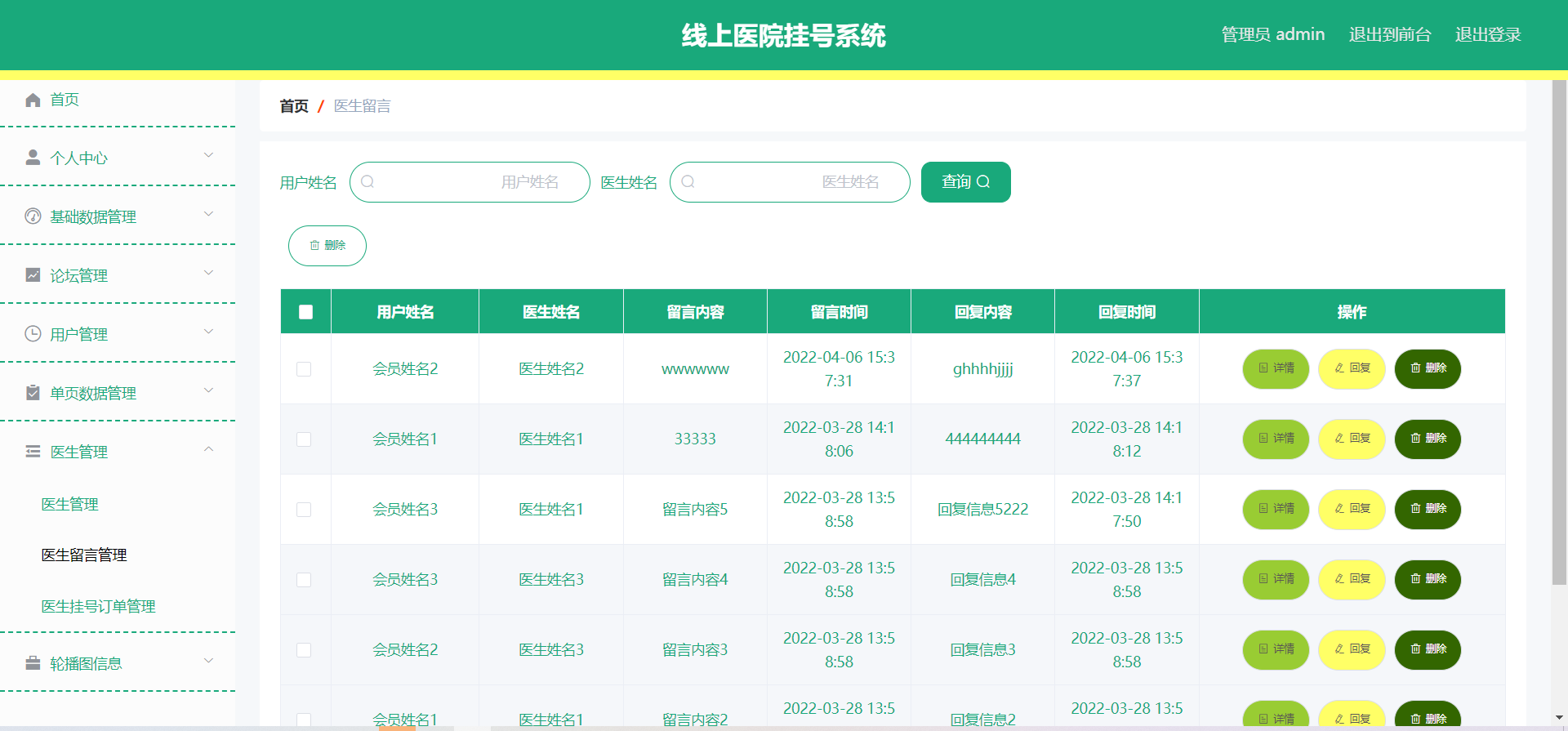Click the 444444444 reply cell

click(982, 439)
